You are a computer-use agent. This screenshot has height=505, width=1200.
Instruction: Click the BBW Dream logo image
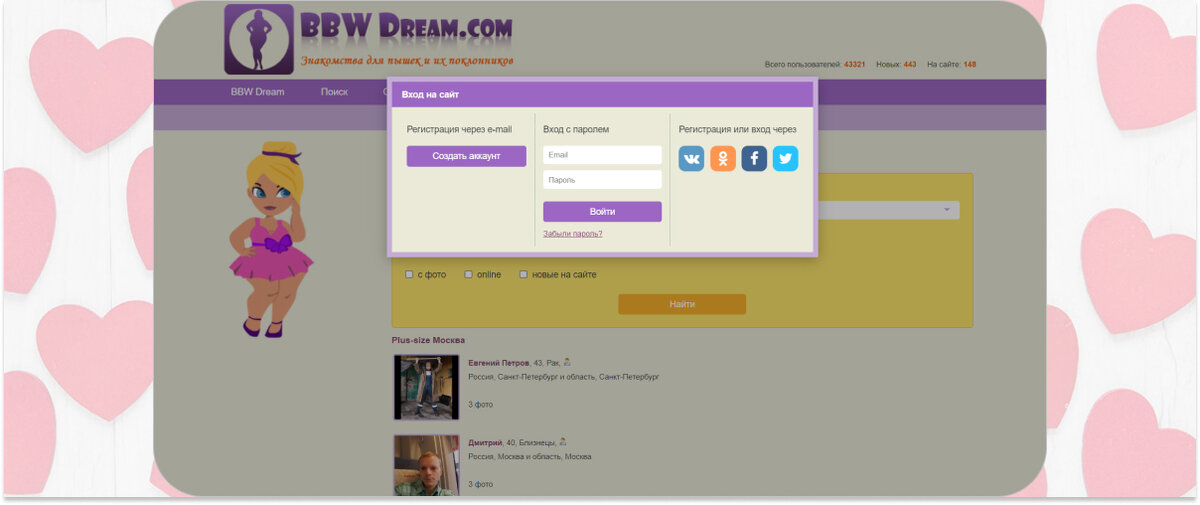pos(259,39)
